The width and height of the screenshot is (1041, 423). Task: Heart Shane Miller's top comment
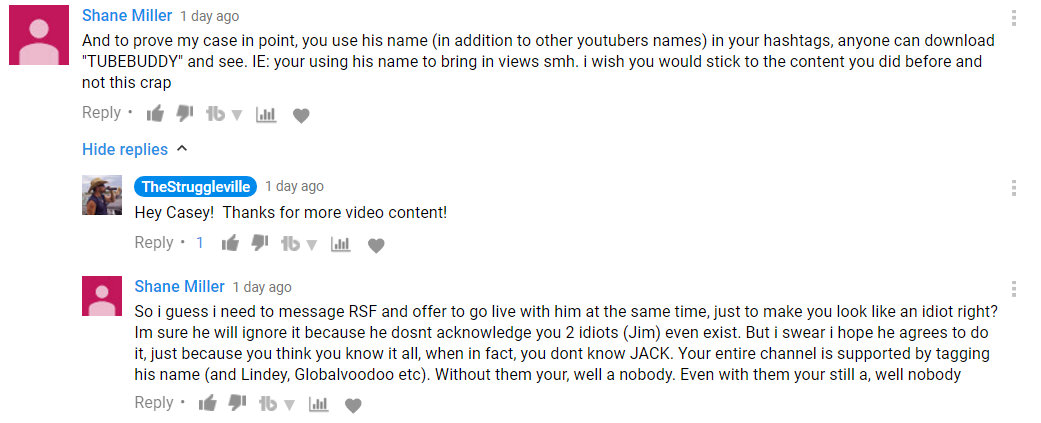(301, 116)
